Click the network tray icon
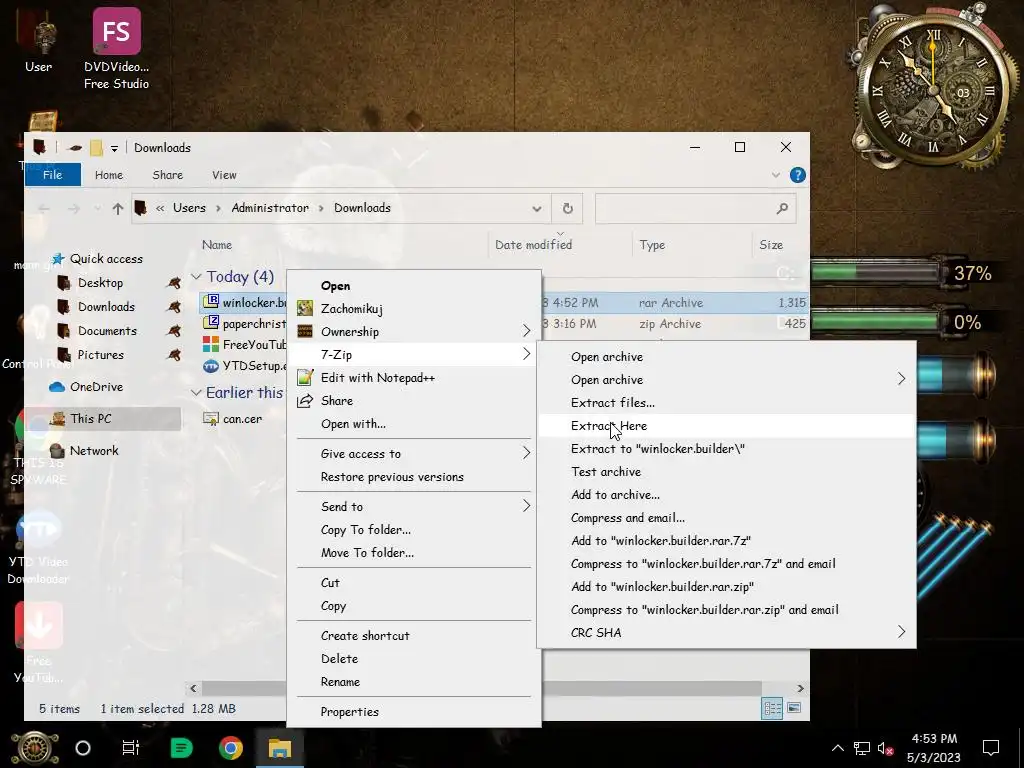1024x768 pixels. pos(861,748)
